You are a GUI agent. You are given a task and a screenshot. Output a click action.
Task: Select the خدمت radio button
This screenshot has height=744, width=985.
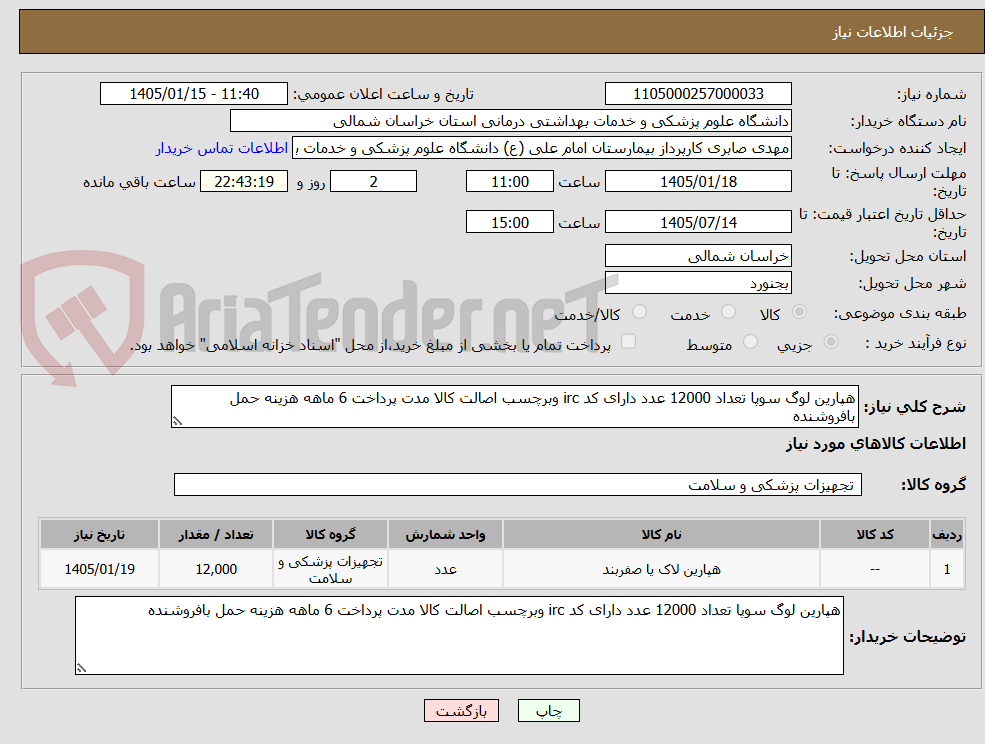pos(729,312)
